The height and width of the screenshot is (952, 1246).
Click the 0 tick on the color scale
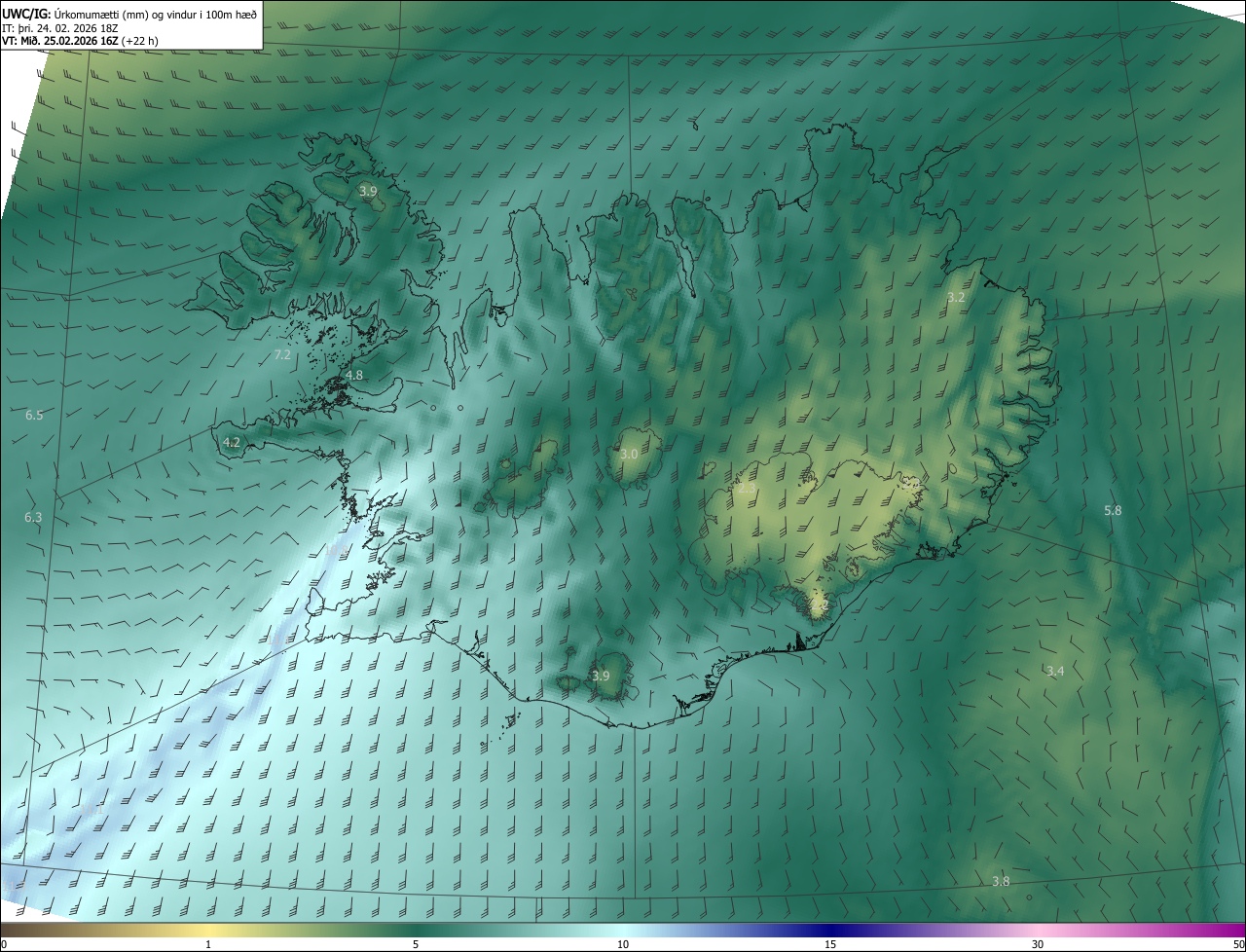coord(4,944)
